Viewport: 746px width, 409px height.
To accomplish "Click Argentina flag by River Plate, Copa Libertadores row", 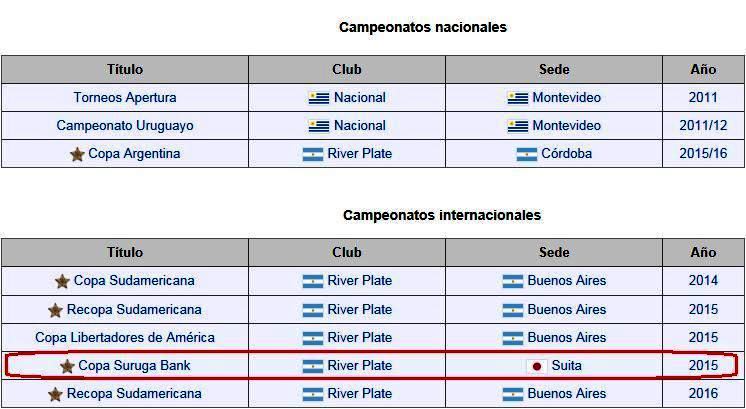I will 313,338.
